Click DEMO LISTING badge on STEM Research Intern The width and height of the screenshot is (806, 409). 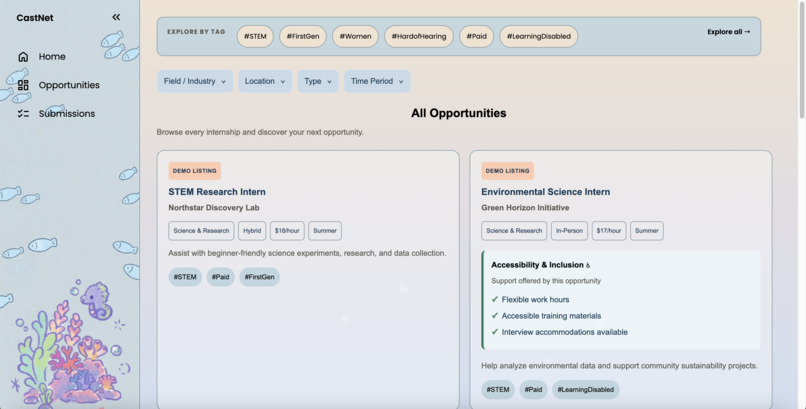pos(194,171)
